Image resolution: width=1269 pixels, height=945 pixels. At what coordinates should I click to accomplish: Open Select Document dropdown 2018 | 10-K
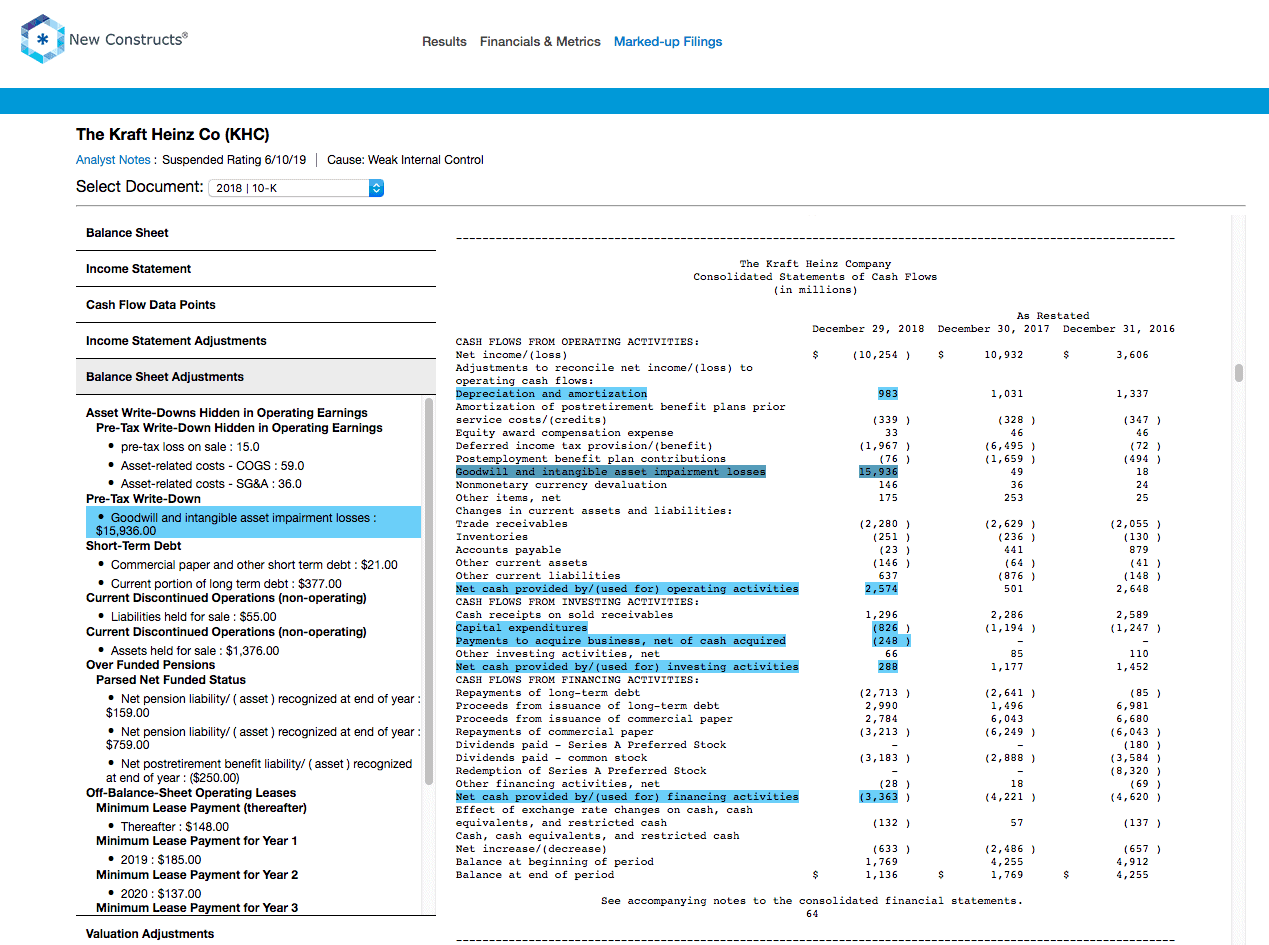click(296, 188)
